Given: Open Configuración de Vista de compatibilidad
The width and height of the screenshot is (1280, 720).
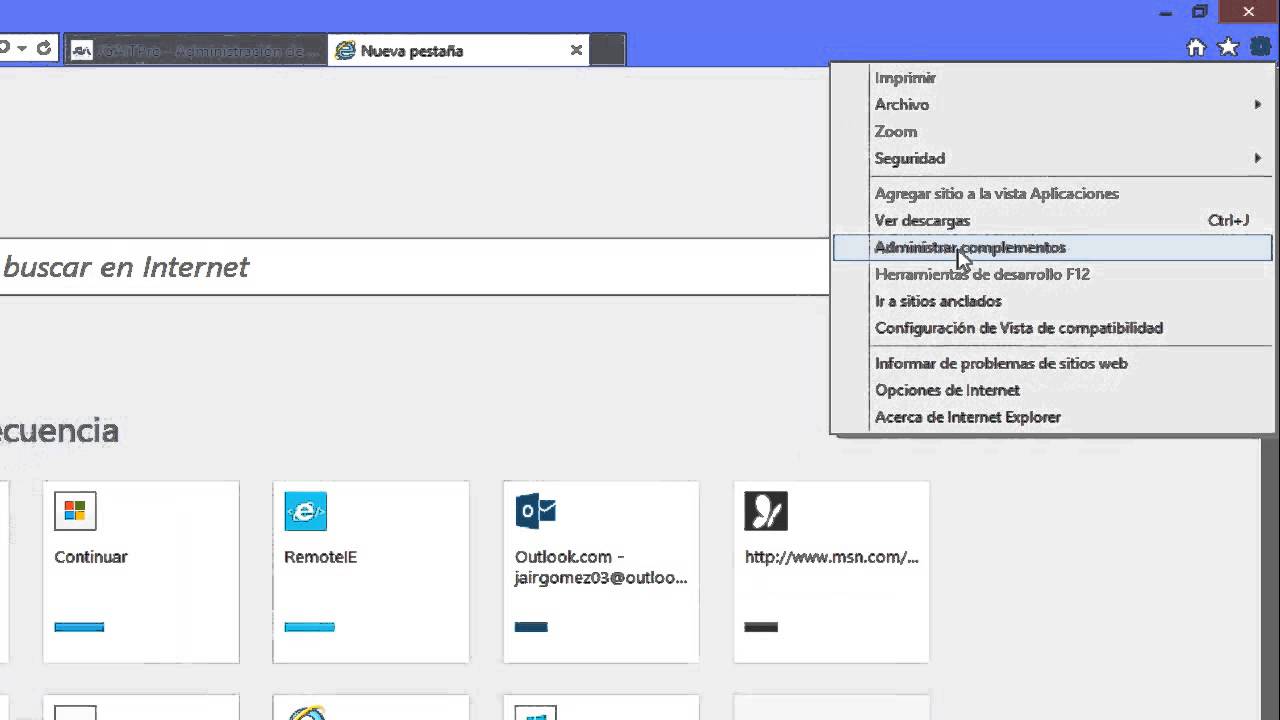Looking at the screenshot, I should (1052, 329).
